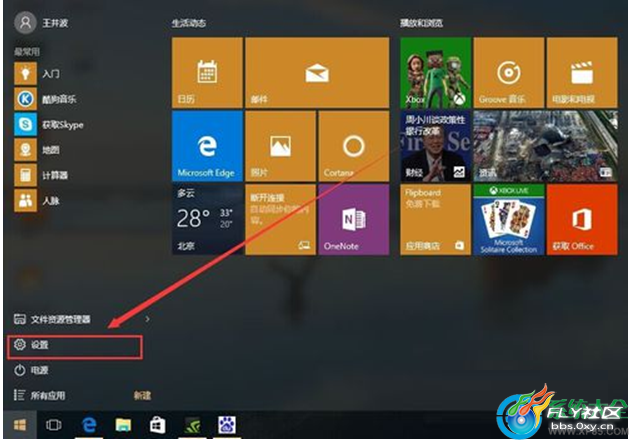Image resolution: width=631 pixels, height=442 pixels.
Task: Open the Store from the taskbar
Action: pyautogui.click(x=157, y=425)
